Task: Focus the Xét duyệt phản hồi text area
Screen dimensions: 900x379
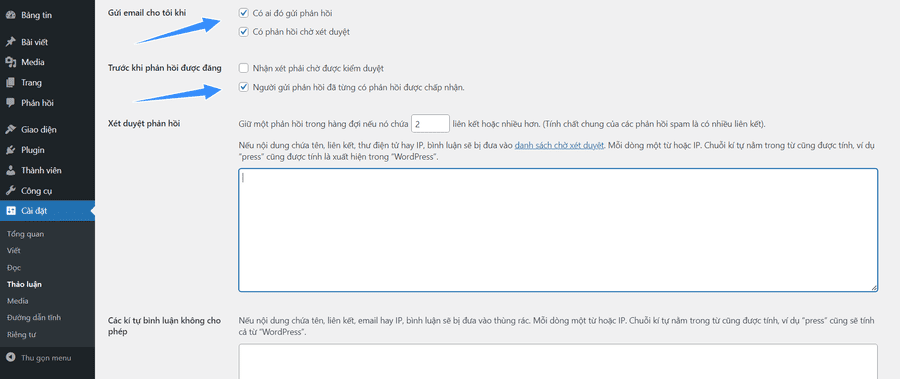Action: (558, 230)
